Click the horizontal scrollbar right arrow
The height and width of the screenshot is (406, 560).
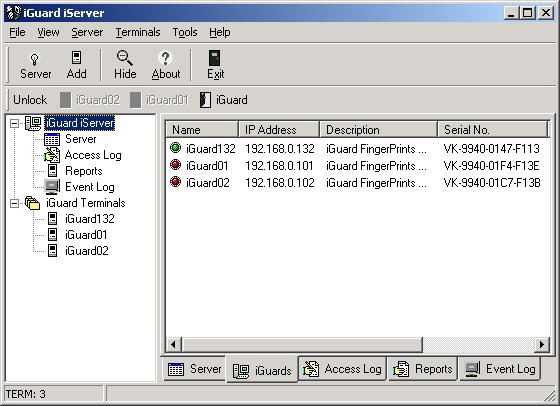point(542,345)
